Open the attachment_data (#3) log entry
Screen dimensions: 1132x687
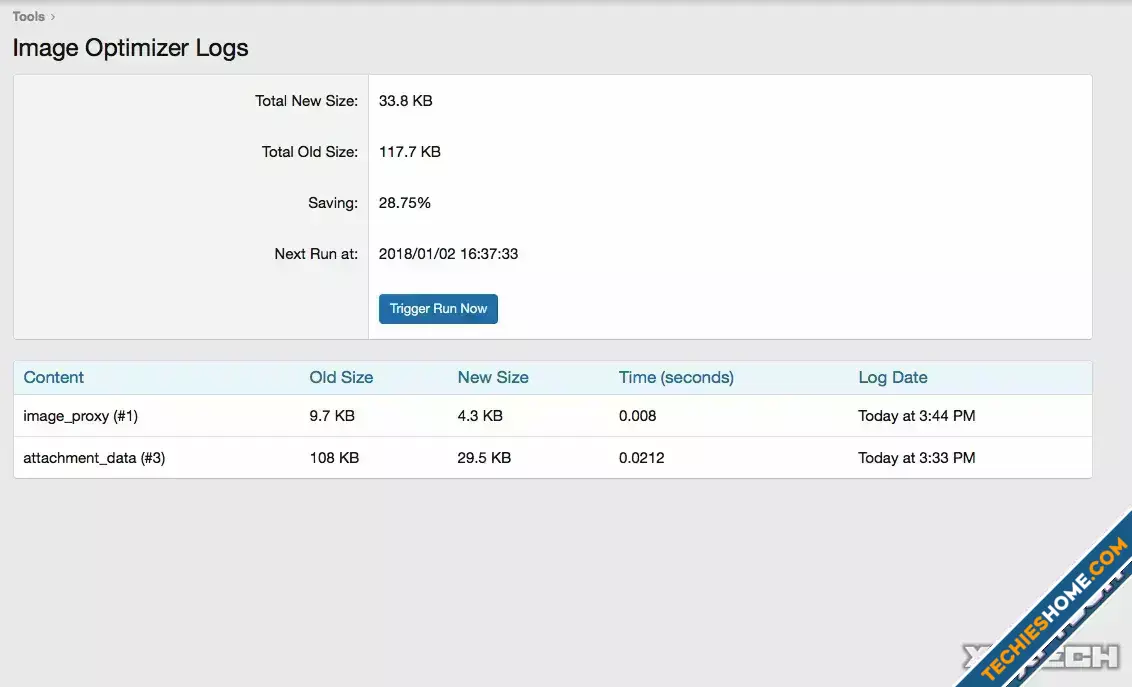[x=94, y=457]
